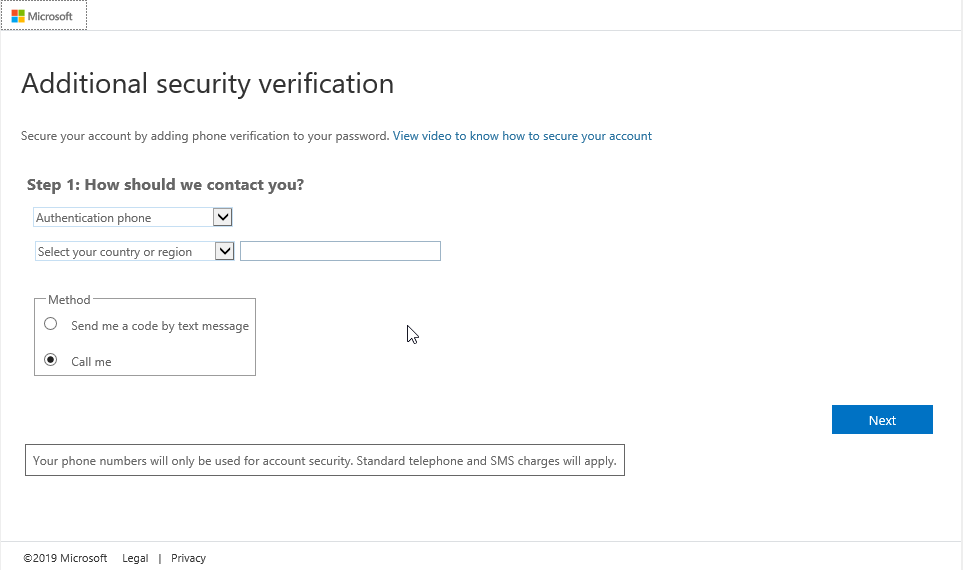Click the 'Send me a code by text message' label

click(160, 326)
